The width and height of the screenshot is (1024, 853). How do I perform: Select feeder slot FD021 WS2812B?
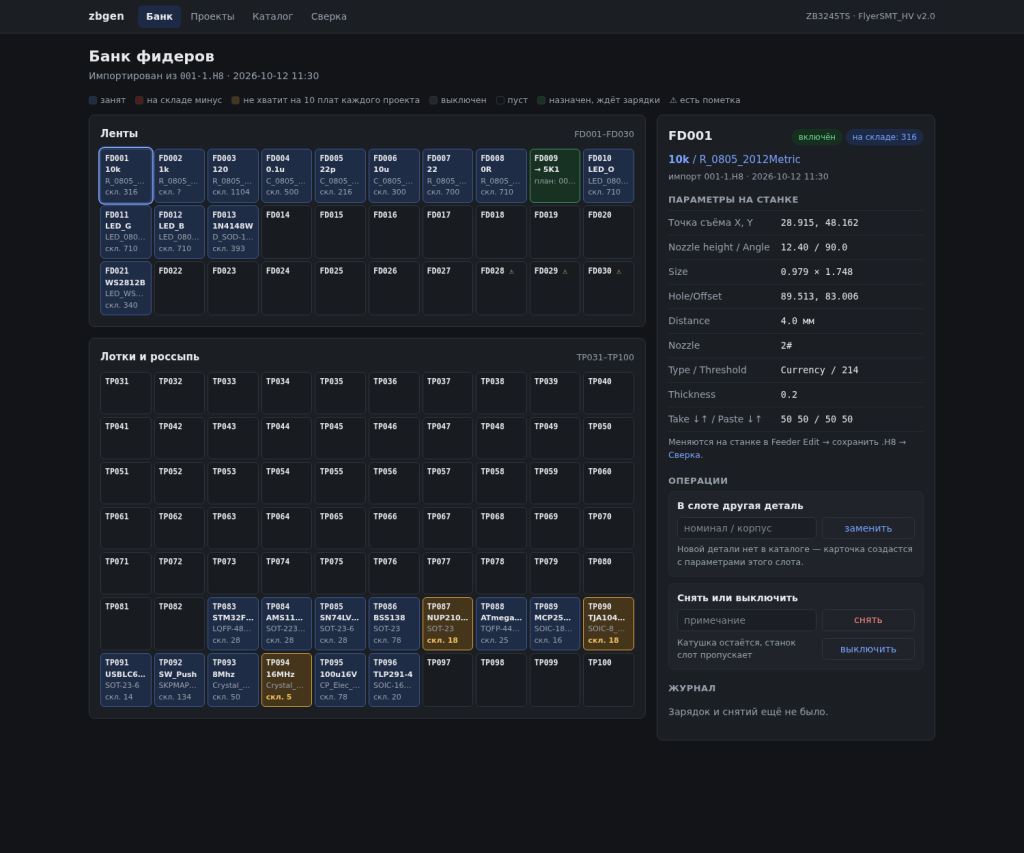click(x=126, y=288)
